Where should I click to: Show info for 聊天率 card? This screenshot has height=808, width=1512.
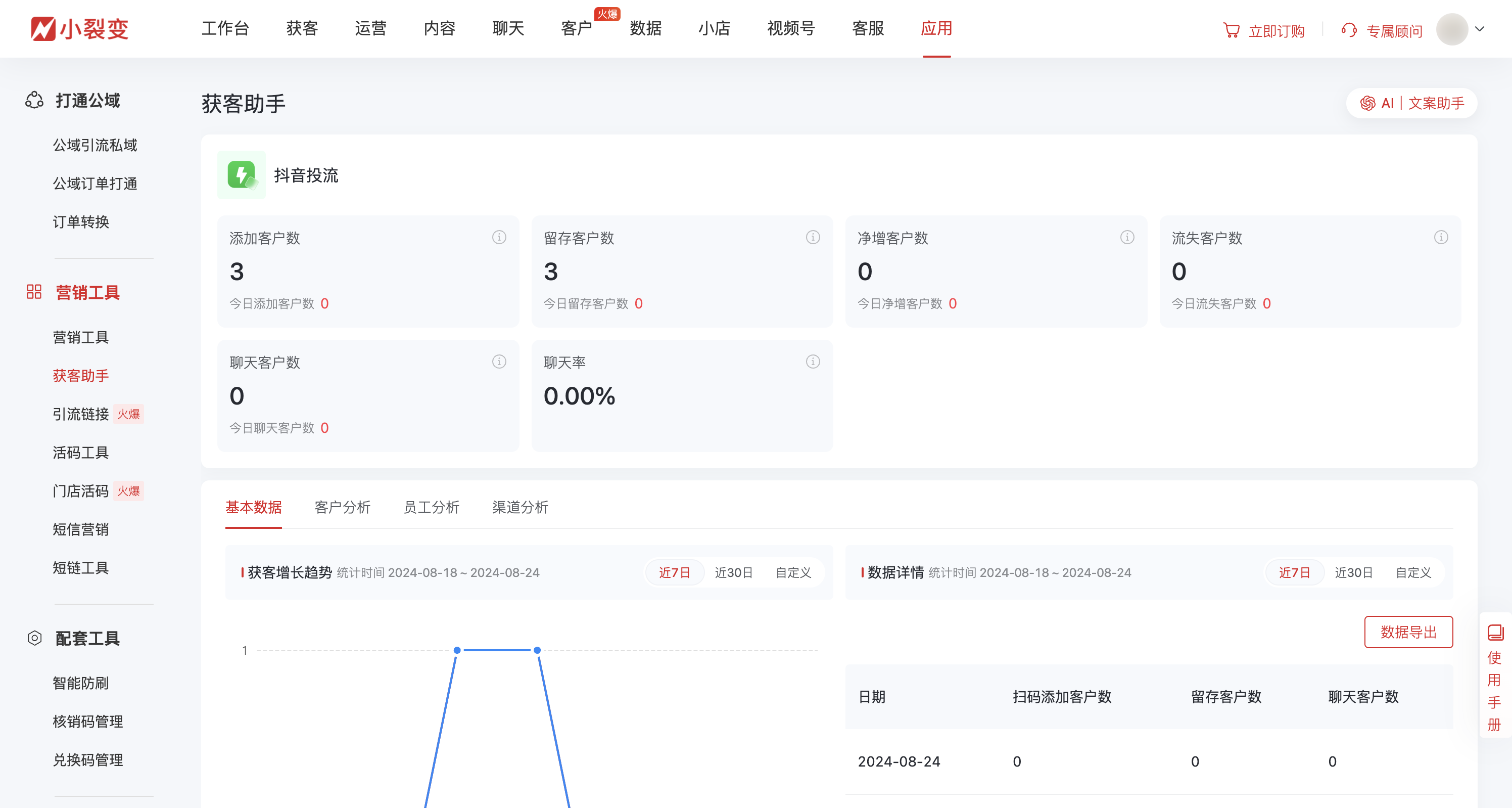[x=813, y=362]
